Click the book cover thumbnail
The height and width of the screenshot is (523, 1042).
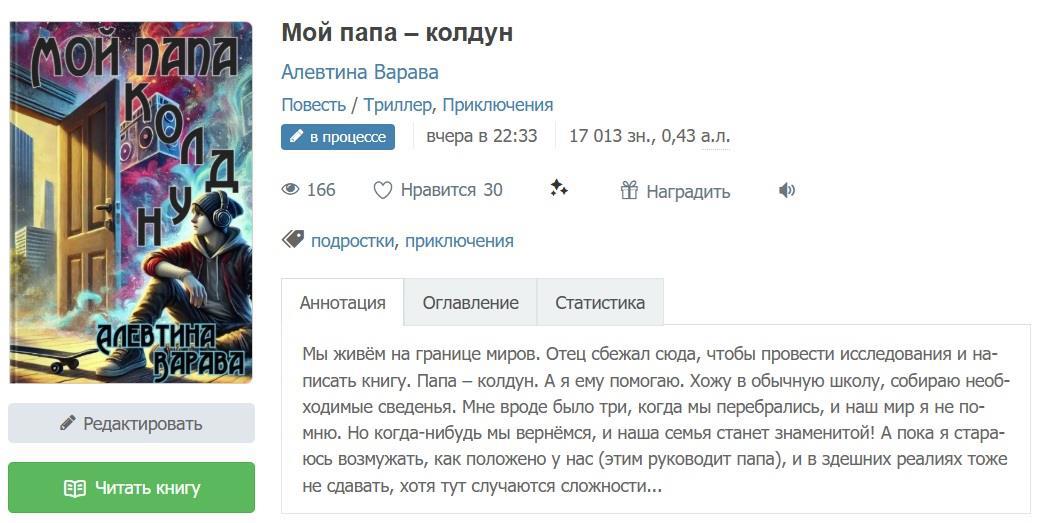coord(131,201)
